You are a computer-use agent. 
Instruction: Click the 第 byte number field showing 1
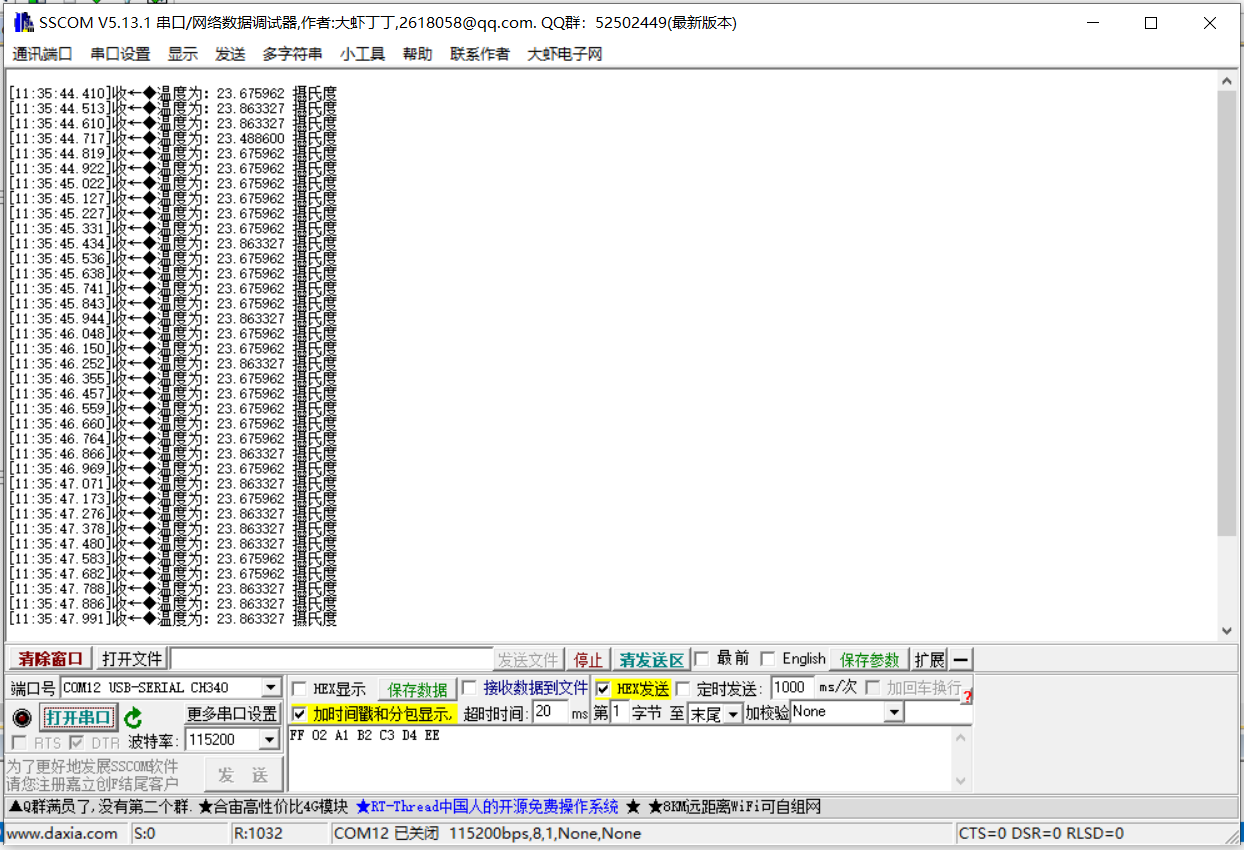(619, 712)
